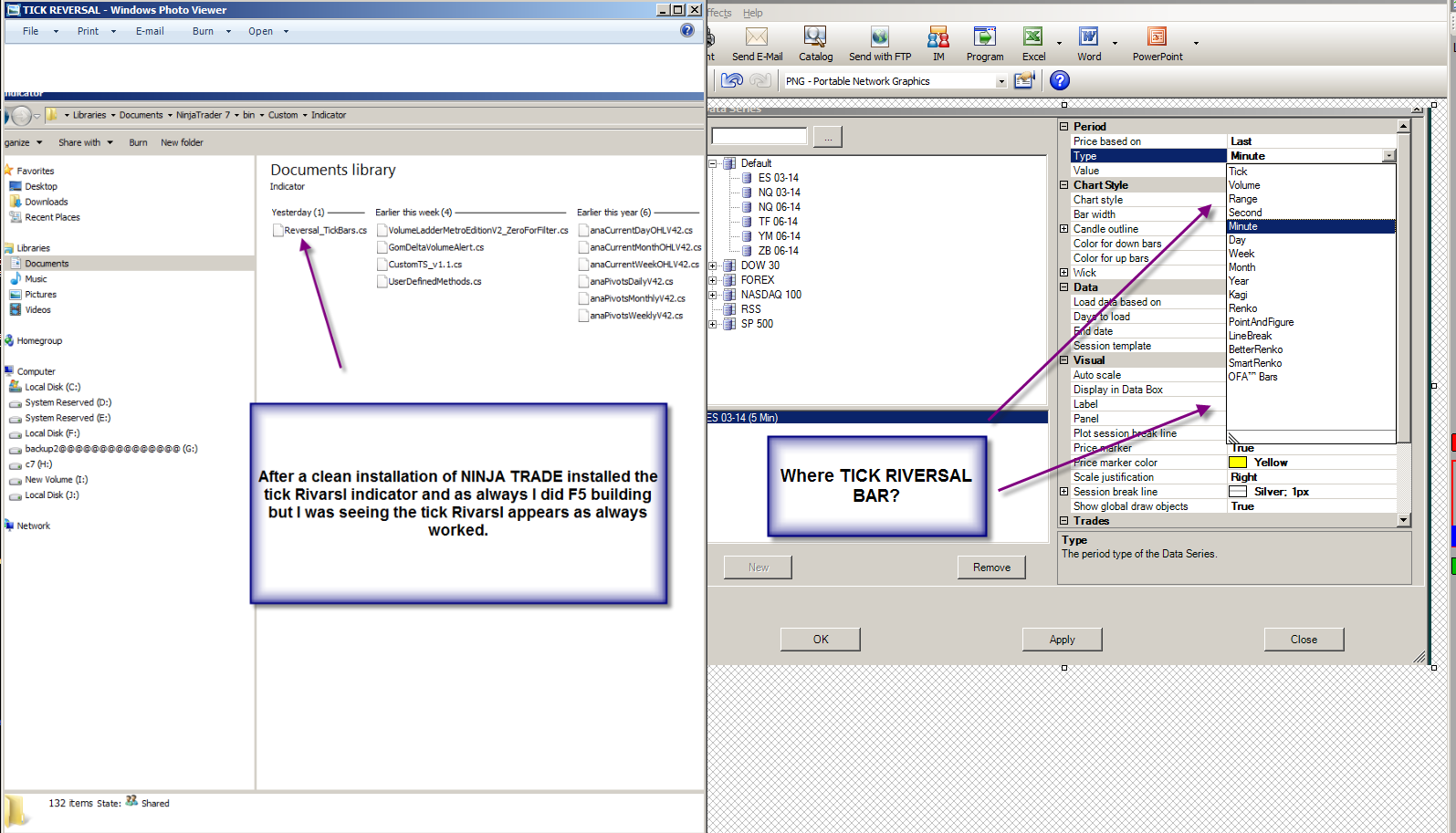
Task: Click the Remove button
Action: click(991, 567)
